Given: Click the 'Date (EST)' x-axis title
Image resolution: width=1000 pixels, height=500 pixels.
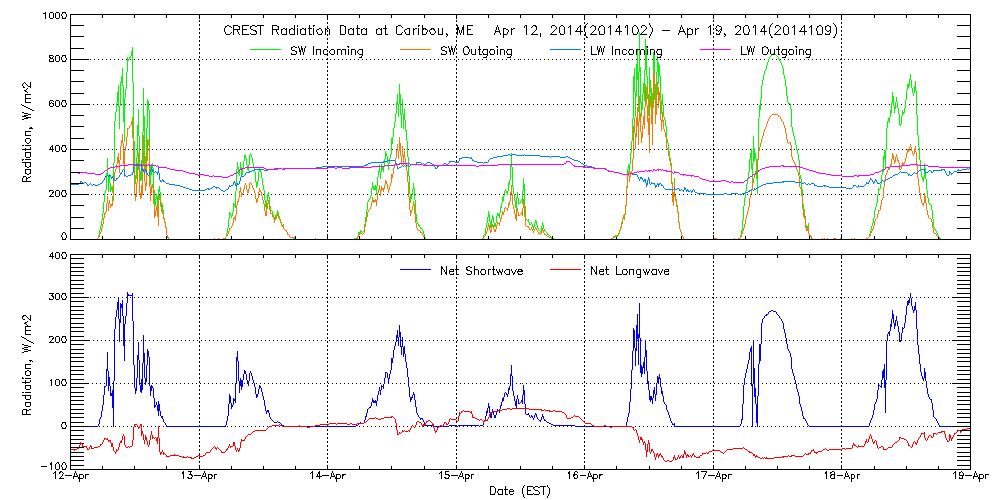Looking at the screenshot, I should 520,491.
